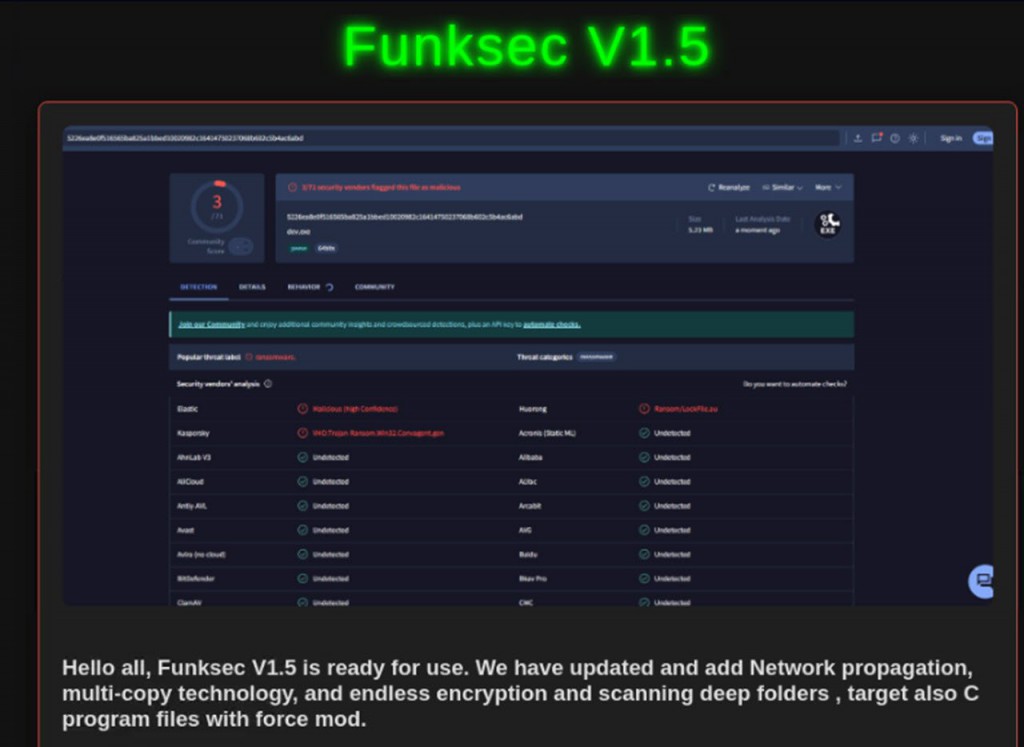Click the info icon beside Security vendors' analysis
1024x747 pixels.
point(268,383)
